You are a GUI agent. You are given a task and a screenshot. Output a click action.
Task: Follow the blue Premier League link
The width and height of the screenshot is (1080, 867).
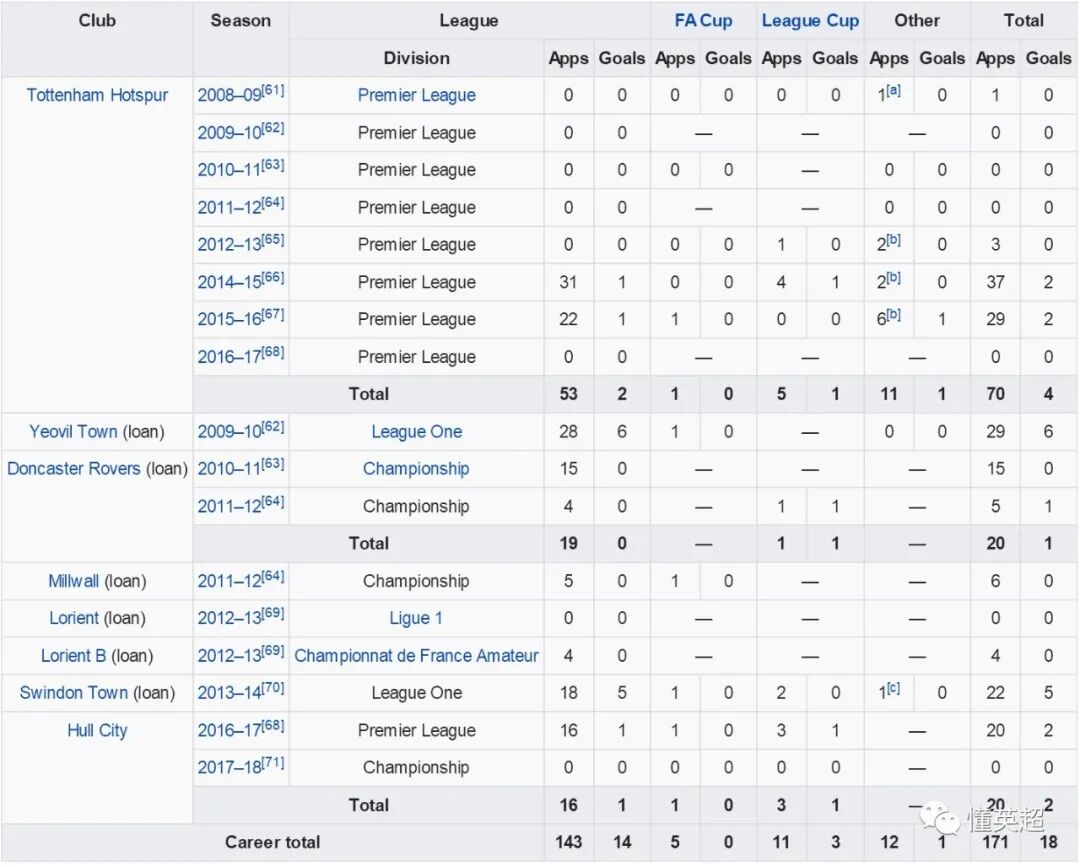[416, 96]
